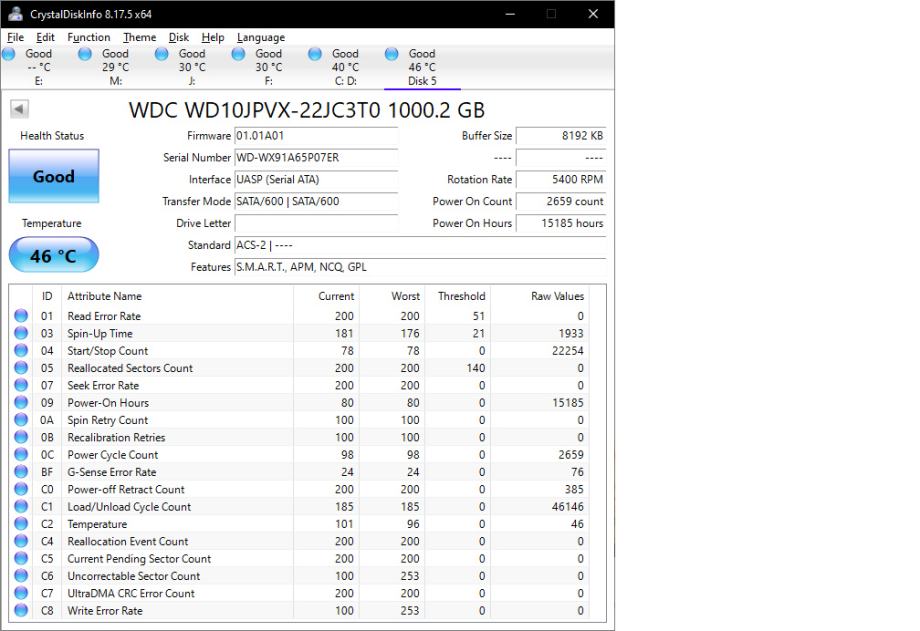Click the Power On Count value 2659 count
This screenshot has width=920, height=631.
pos(561,201)
